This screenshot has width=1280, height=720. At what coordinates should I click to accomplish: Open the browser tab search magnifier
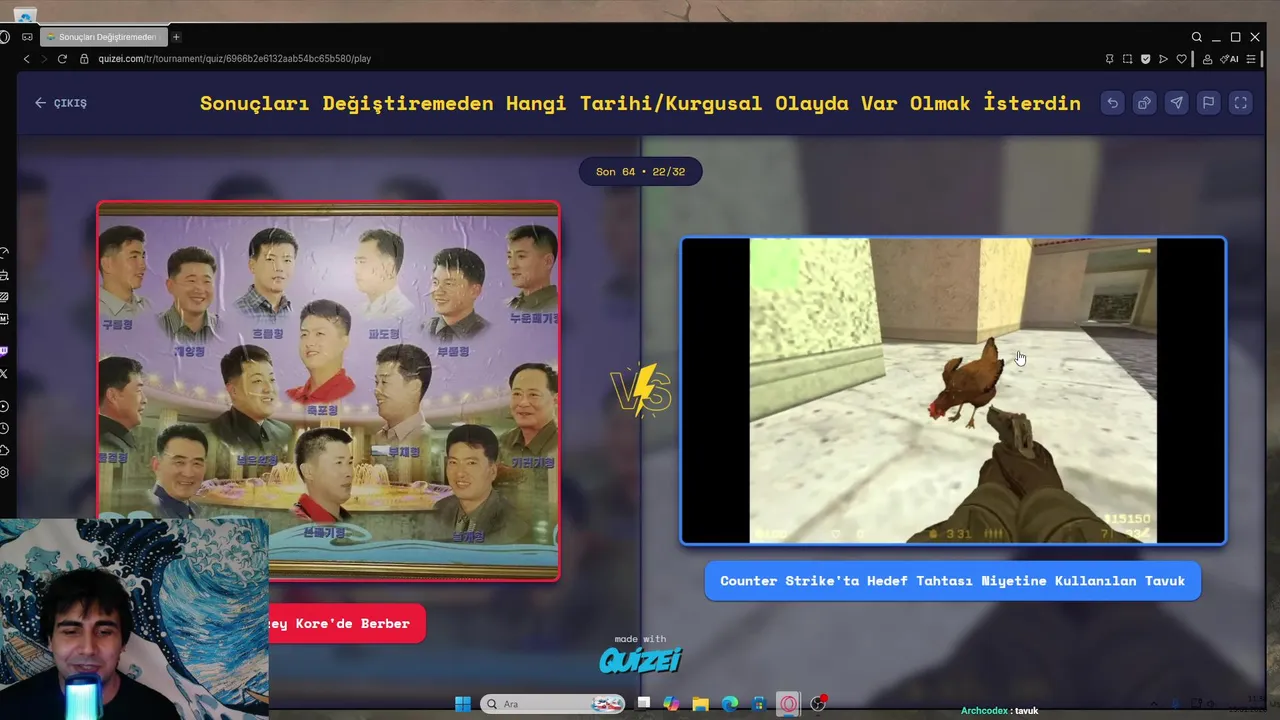1197,37
